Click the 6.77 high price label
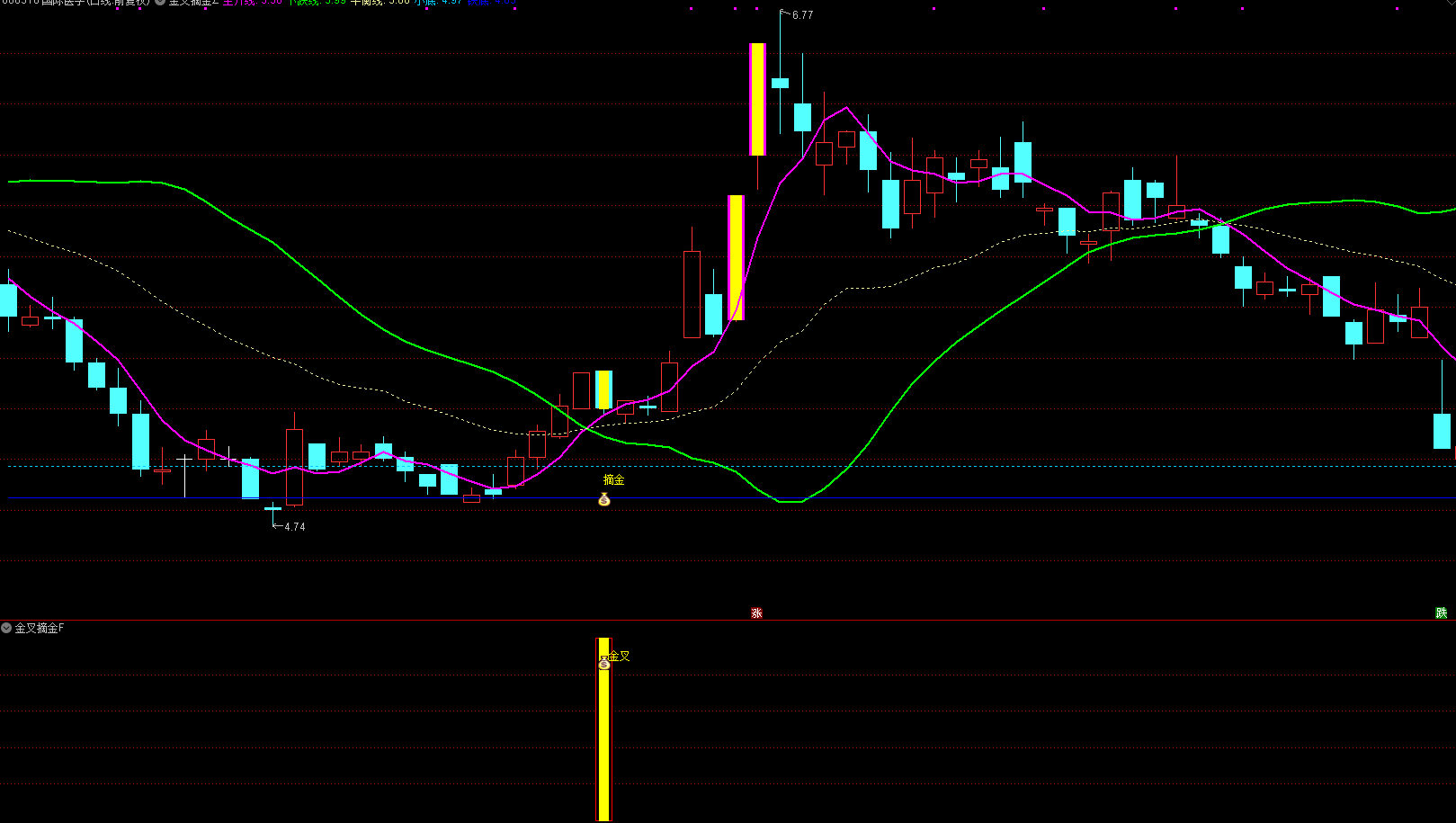The height and width of the screenshot is (823, 1456). (x=802, y=15)
